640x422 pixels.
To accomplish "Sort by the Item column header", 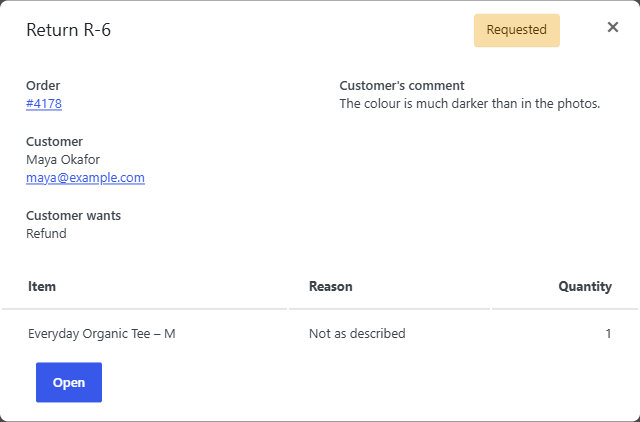I will tap(42, 287).
